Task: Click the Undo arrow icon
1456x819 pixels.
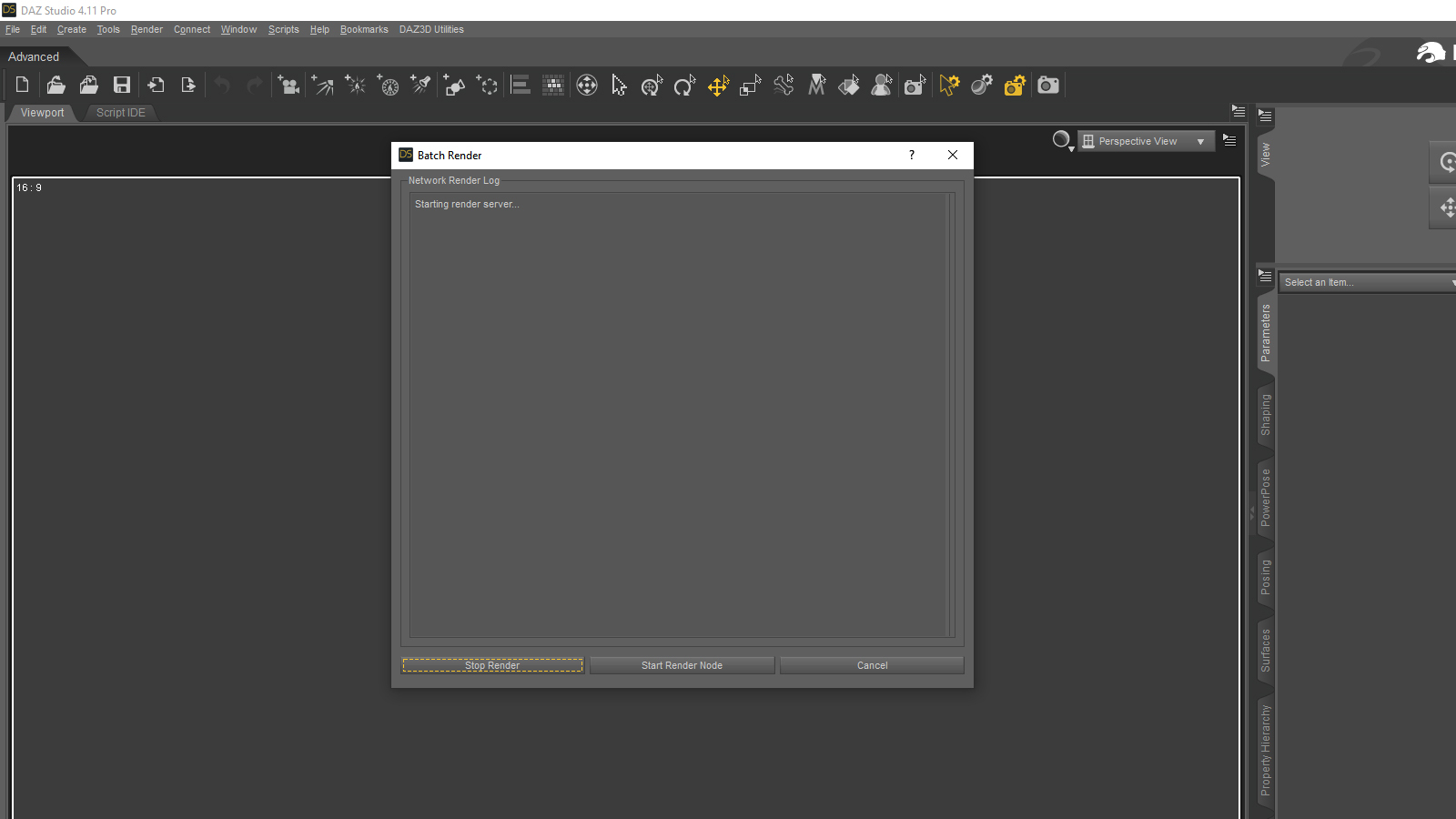Action: pos(222,86)
